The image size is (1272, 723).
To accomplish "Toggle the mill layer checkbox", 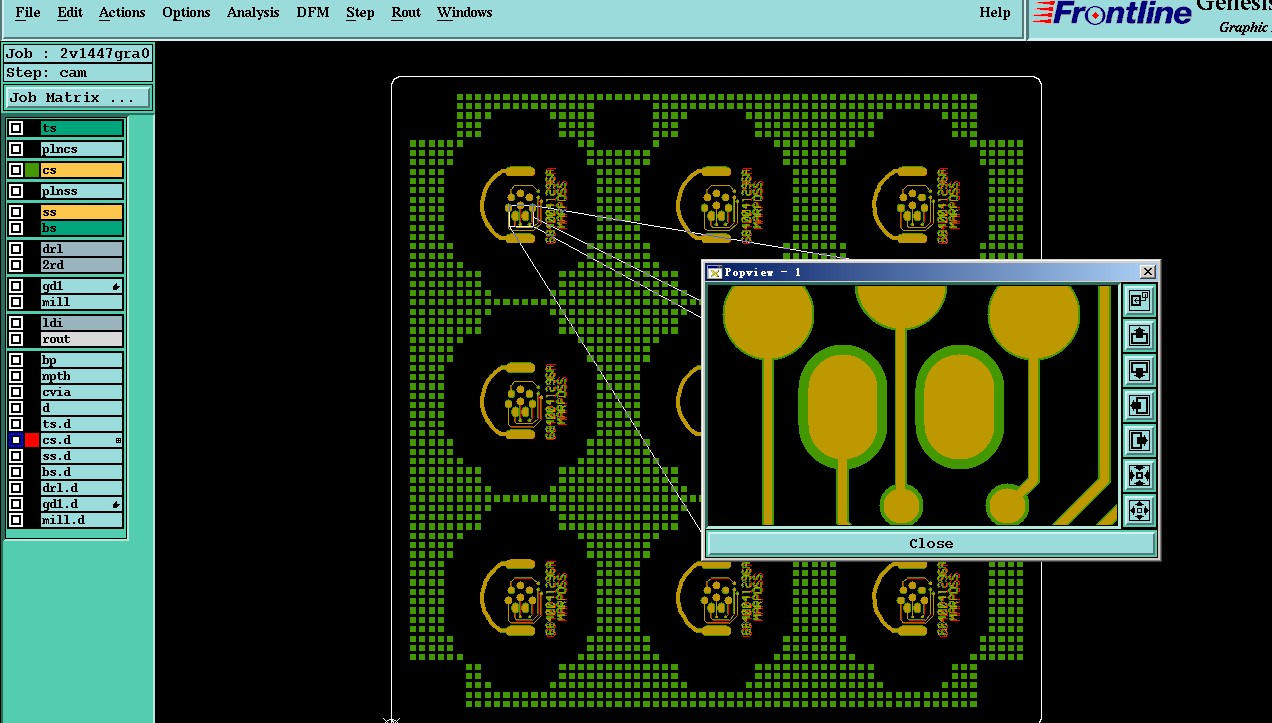I will click(16, 302).
